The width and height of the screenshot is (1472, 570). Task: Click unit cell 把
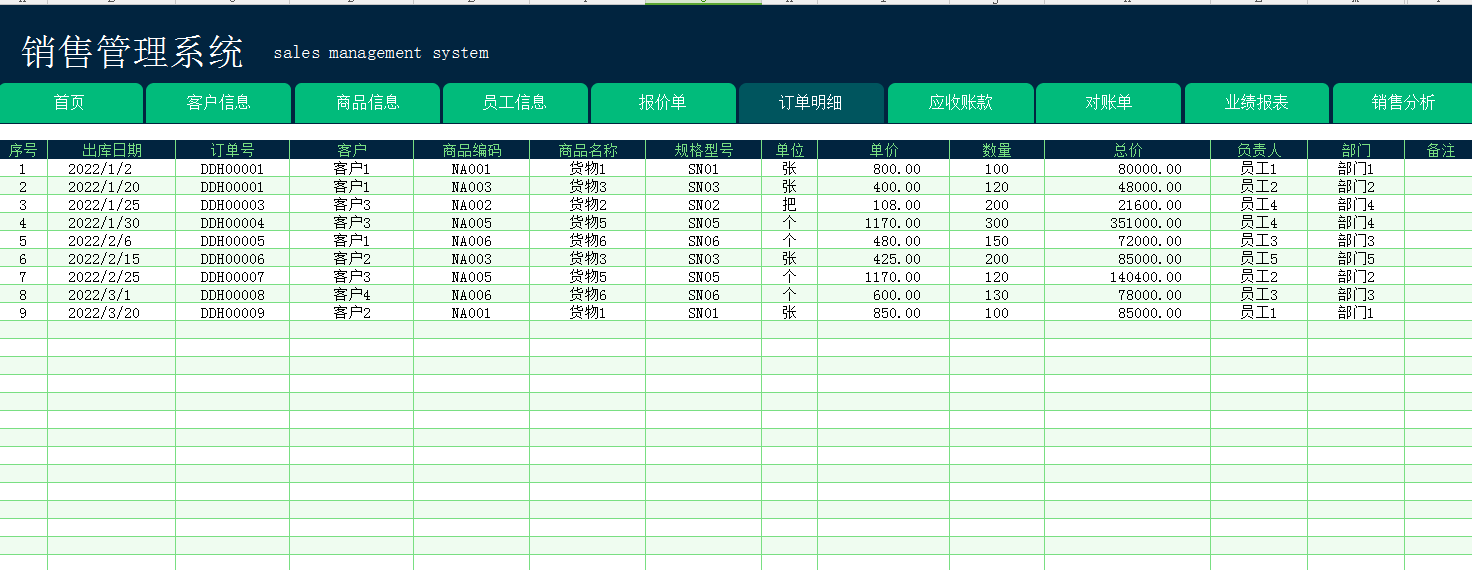click(789, 205)
